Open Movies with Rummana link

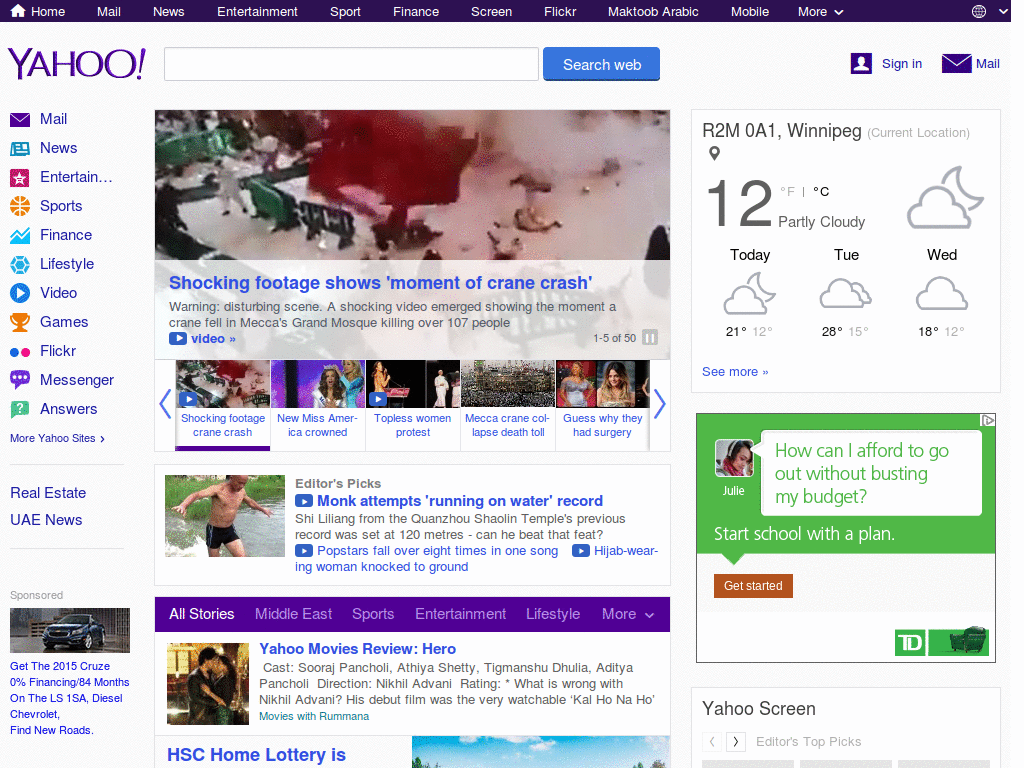[313, 716]
